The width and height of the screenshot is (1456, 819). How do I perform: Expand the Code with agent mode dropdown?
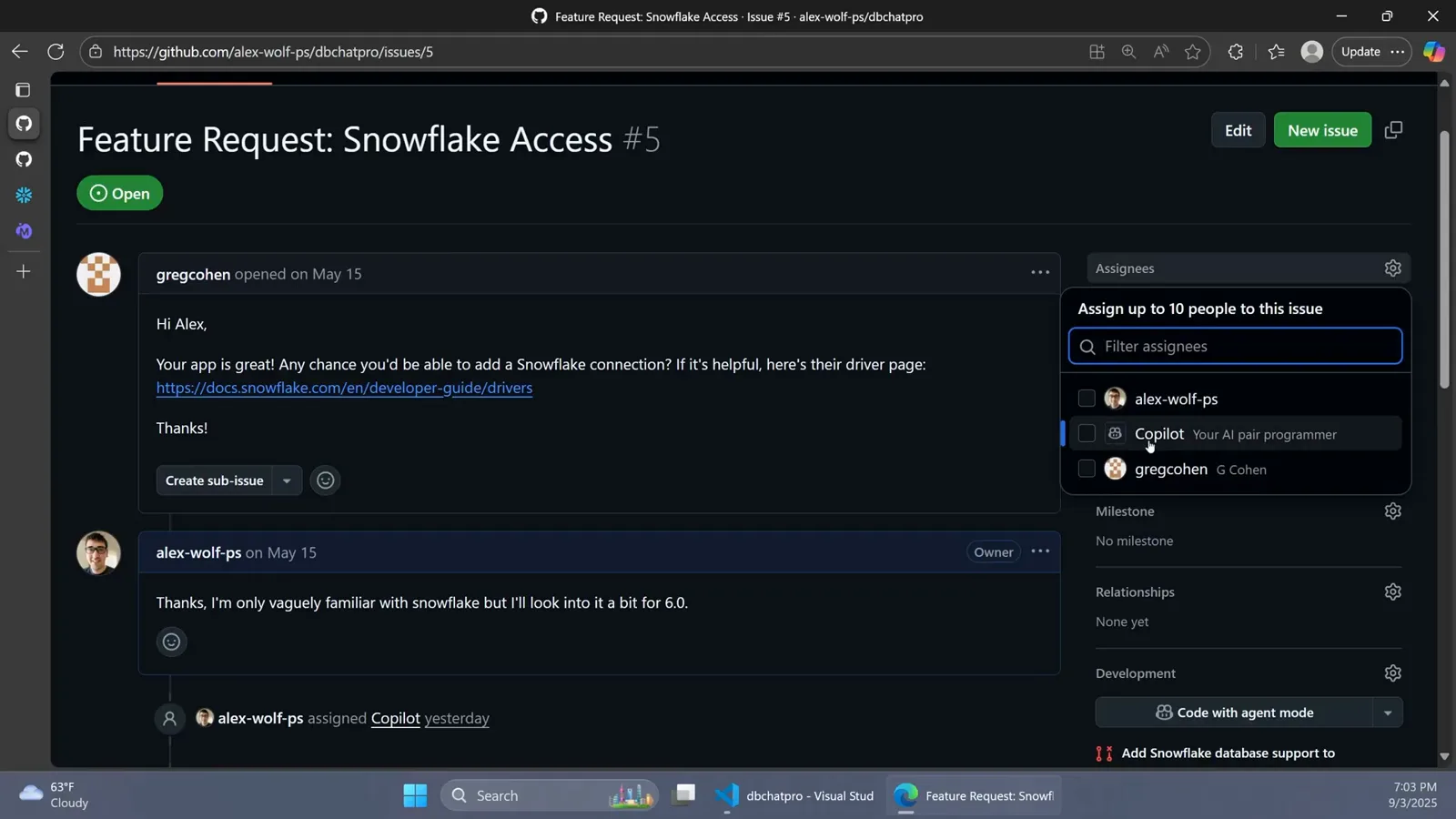coord(1388,713)
